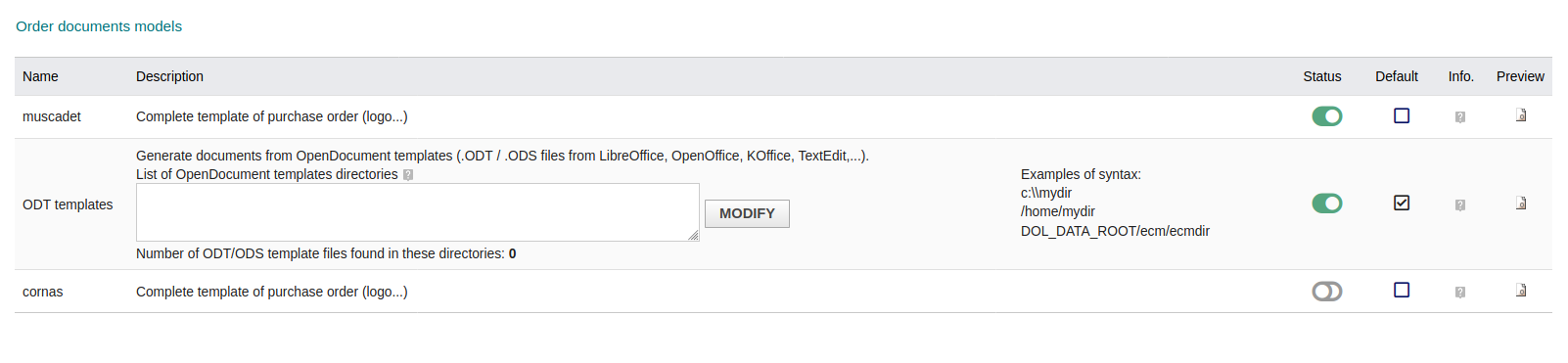Click the Preview column header

click(x=1520, y=76)
